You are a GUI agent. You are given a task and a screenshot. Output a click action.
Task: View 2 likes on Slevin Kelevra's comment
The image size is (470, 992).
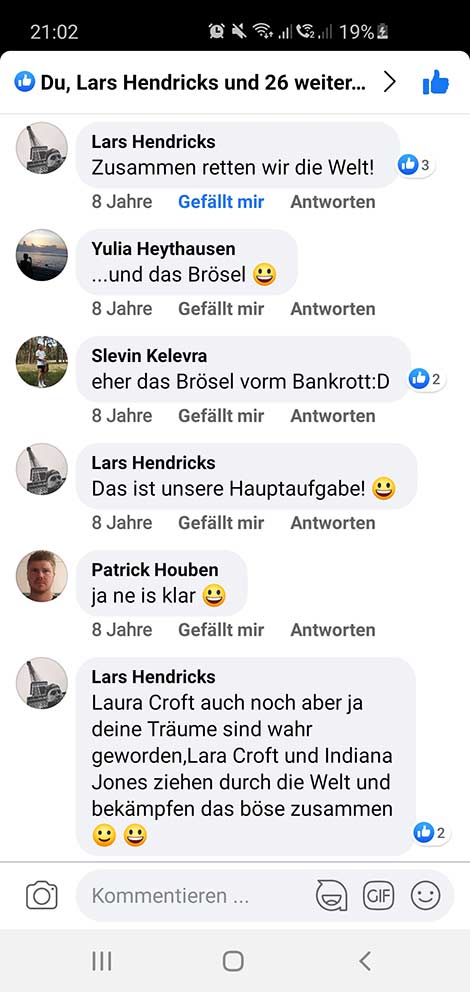427,380
